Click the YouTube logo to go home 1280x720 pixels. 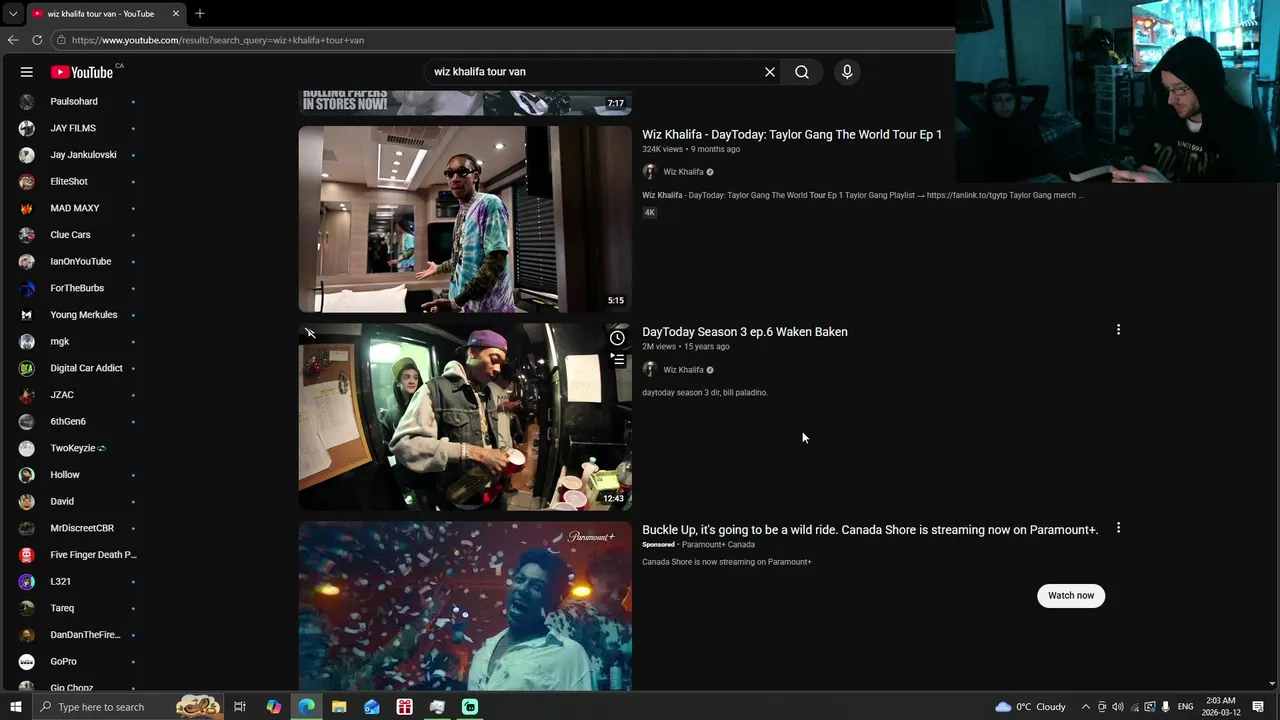click(82, 72)
